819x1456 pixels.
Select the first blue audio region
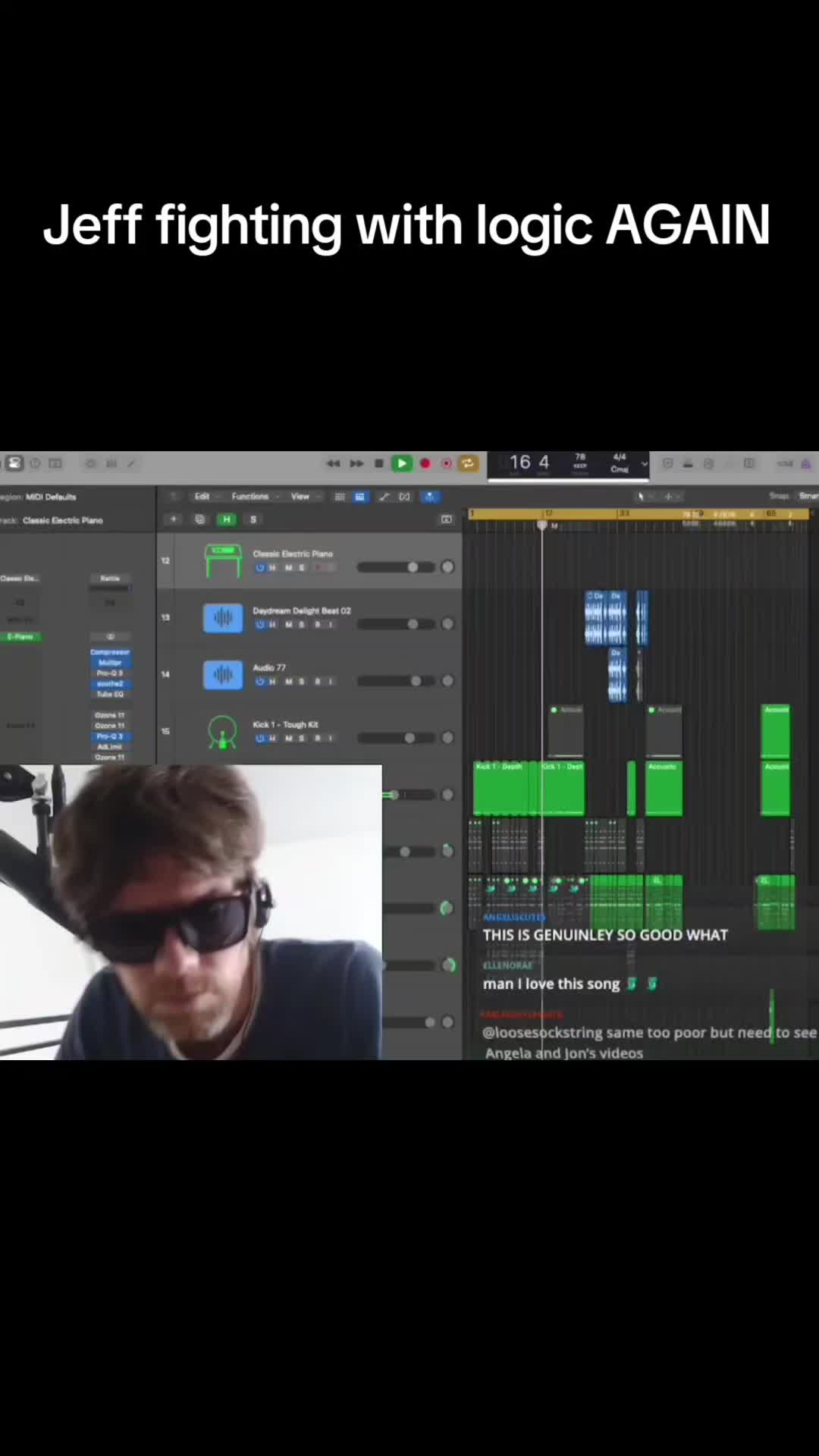coord(595,618)
